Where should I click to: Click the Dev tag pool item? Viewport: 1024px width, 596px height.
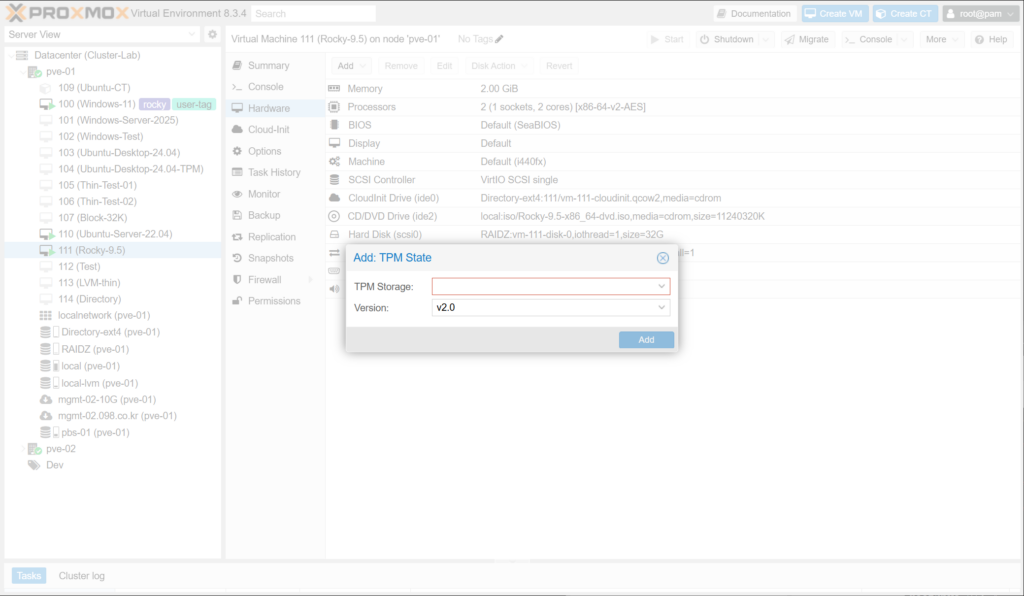point(54,465)
